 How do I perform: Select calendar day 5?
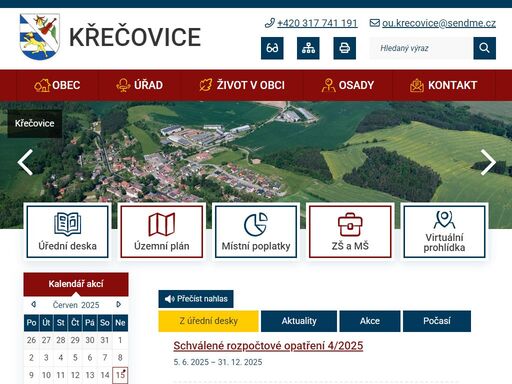(x=75, y=358)
